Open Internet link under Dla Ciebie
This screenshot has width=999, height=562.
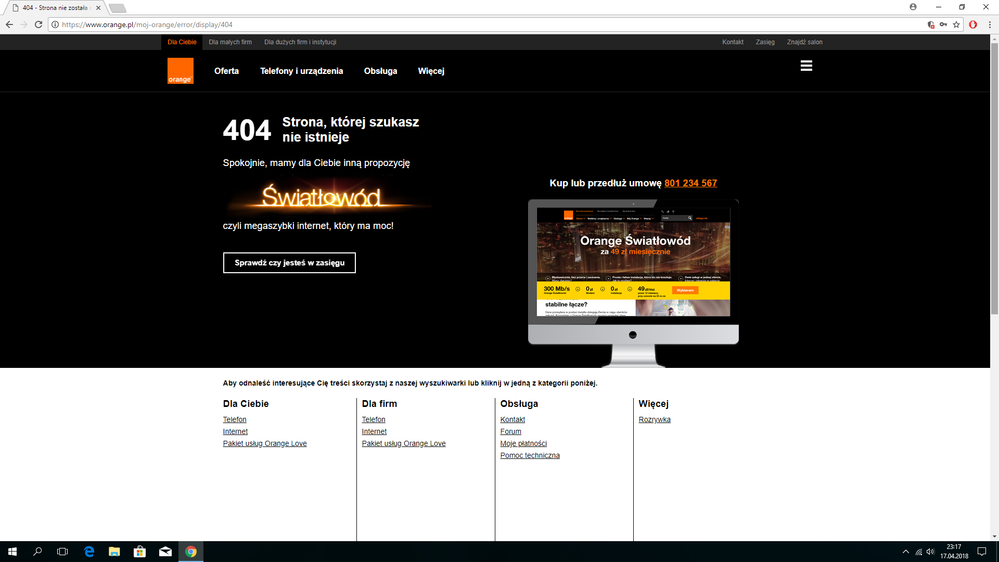(235, 431)
